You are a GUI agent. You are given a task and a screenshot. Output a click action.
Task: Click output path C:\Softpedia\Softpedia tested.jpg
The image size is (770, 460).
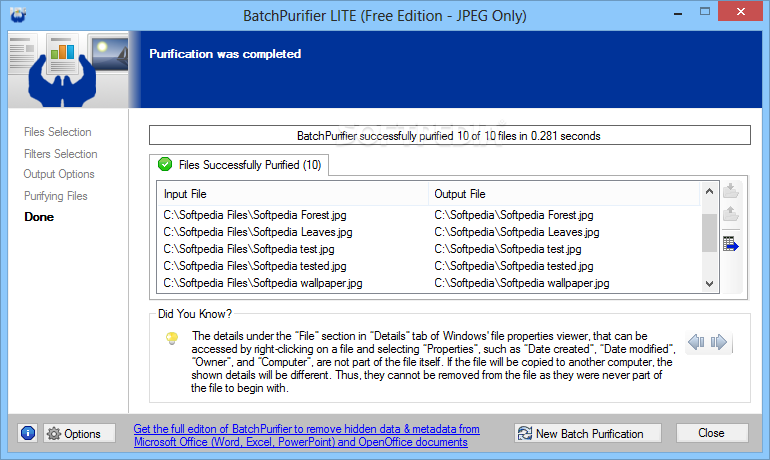point(514,266)
